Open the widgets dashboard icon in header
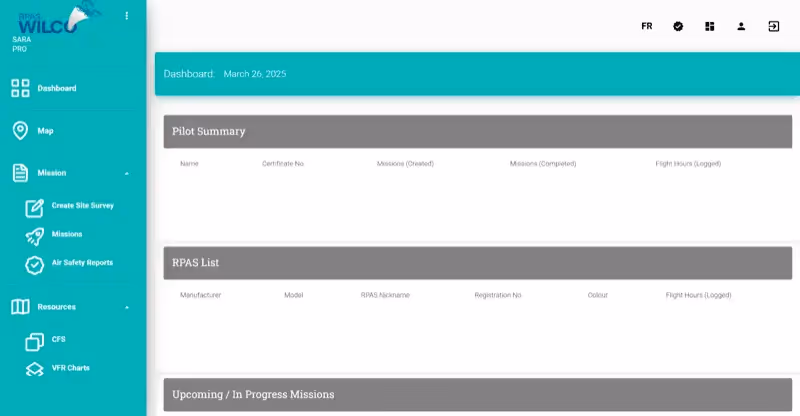The image size is (800, 416). [x=710, y=26]
